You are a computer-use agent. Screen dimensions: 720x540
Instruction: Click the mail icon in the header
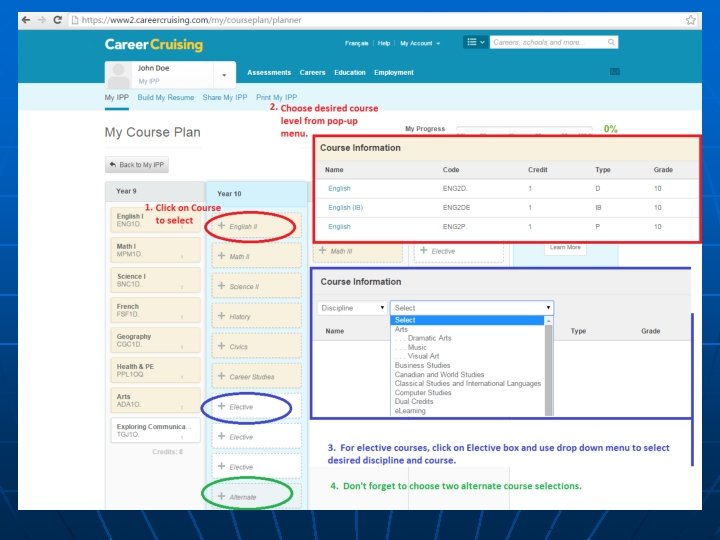point(615,71)
